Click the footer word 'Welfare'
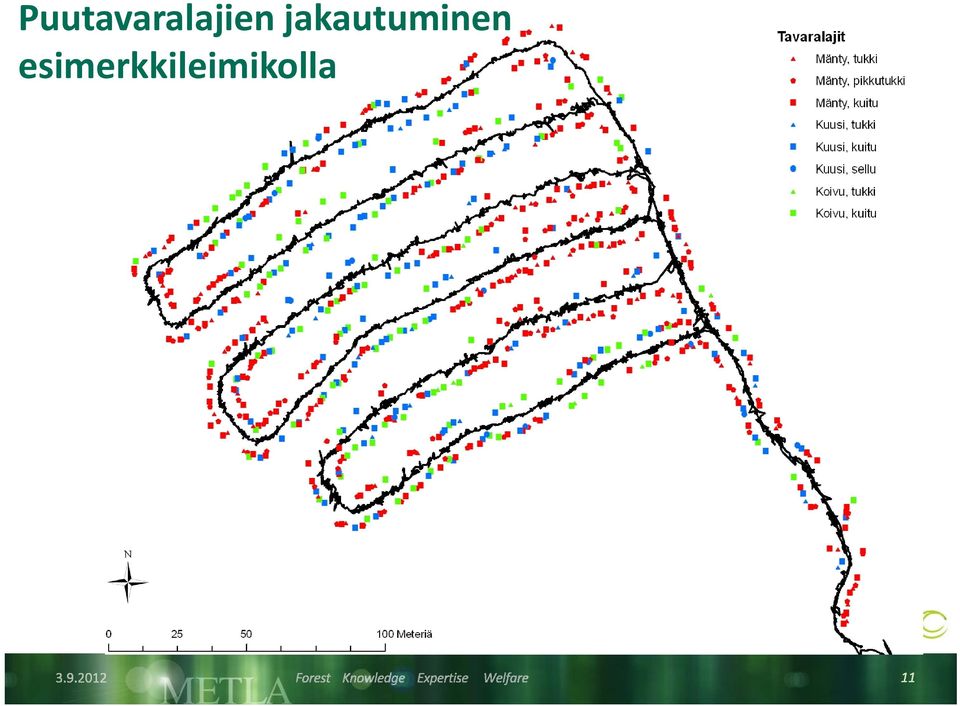This screenshot has height=706, width=960. pyautogui.click(x=506, y=678)
